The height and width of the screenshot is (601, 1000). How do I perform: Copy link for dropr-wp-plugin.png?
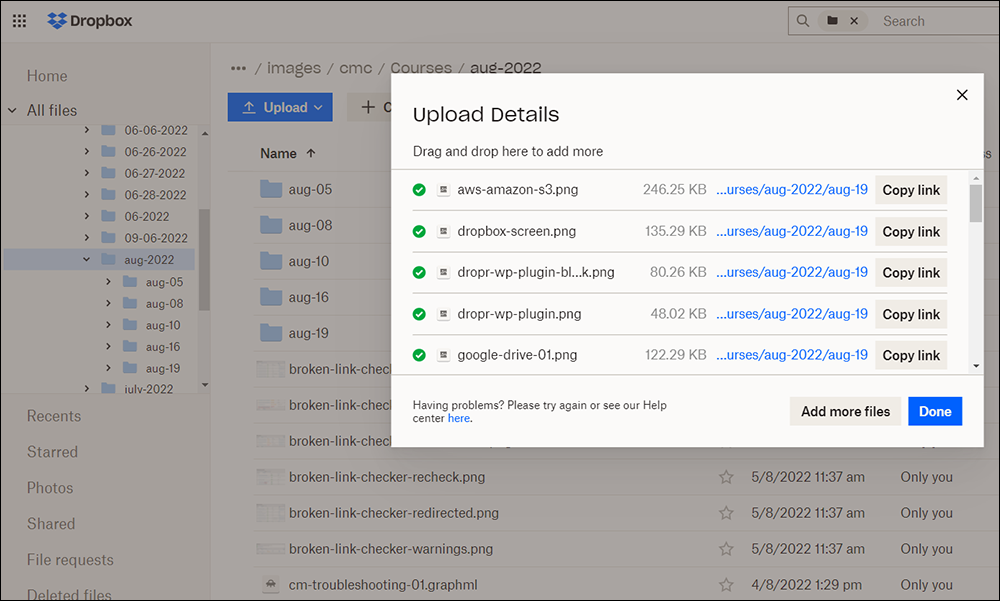pyautogui.click(x=911, y=315)
